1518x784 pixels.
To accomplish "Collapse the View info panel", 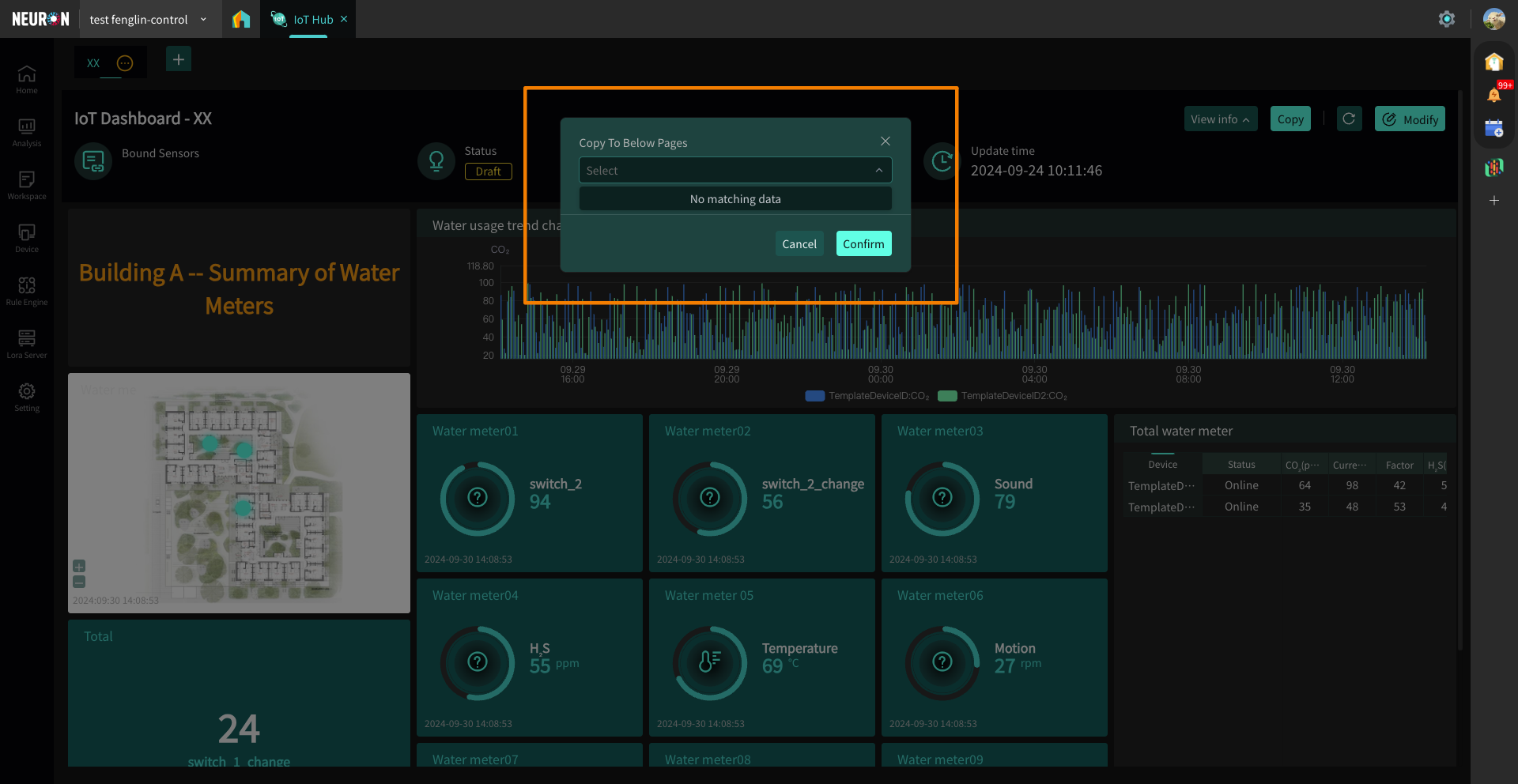I will [x=1221, y=119].
